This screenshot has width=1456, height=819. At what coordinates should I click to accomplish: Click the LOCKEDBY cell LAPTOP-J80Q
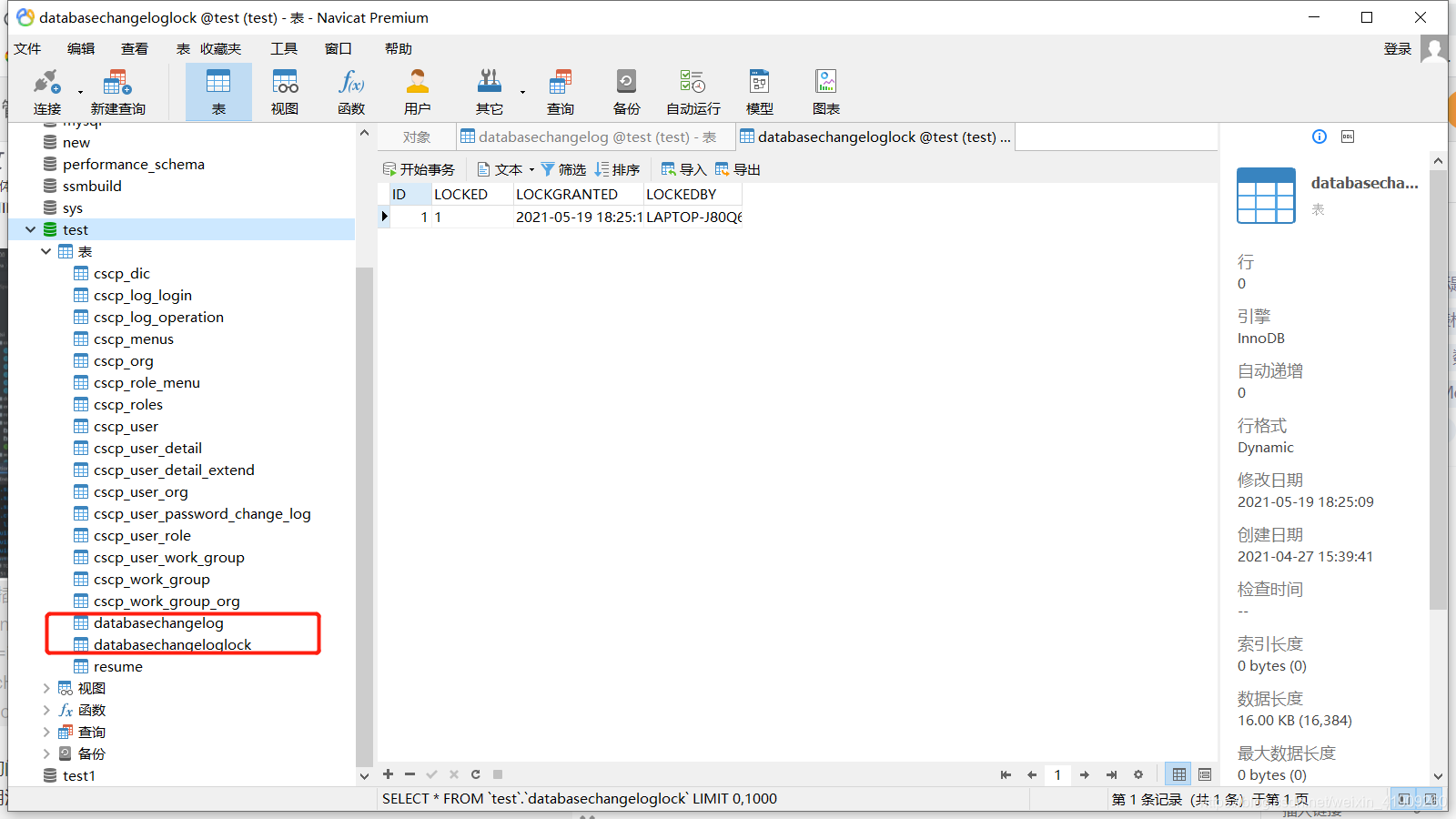693,217
